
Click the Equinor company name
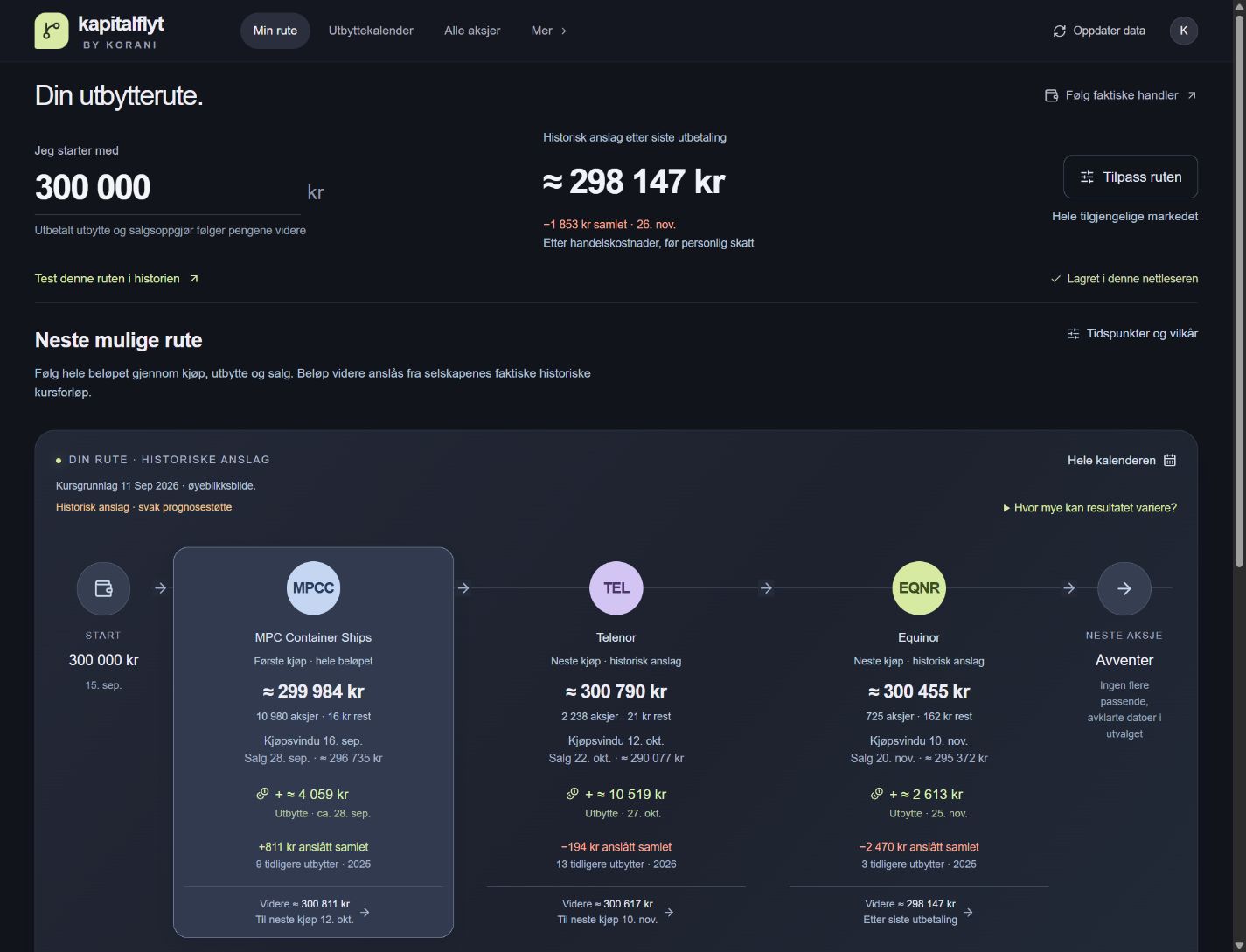[919, 637]
